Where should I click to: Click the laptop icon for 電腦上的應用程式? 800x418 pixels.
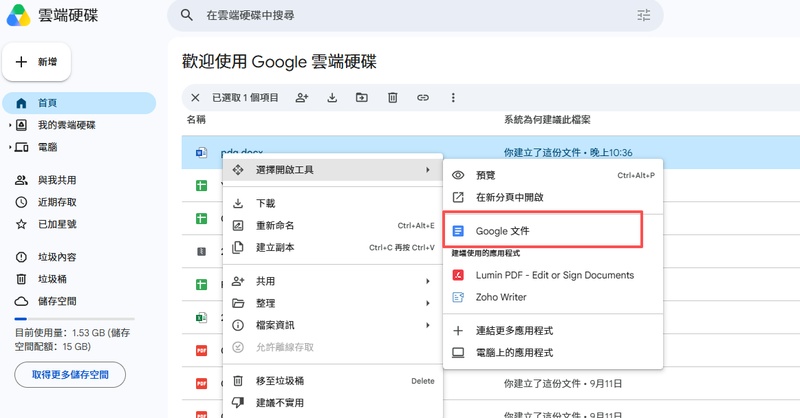(x=458, y=353)
